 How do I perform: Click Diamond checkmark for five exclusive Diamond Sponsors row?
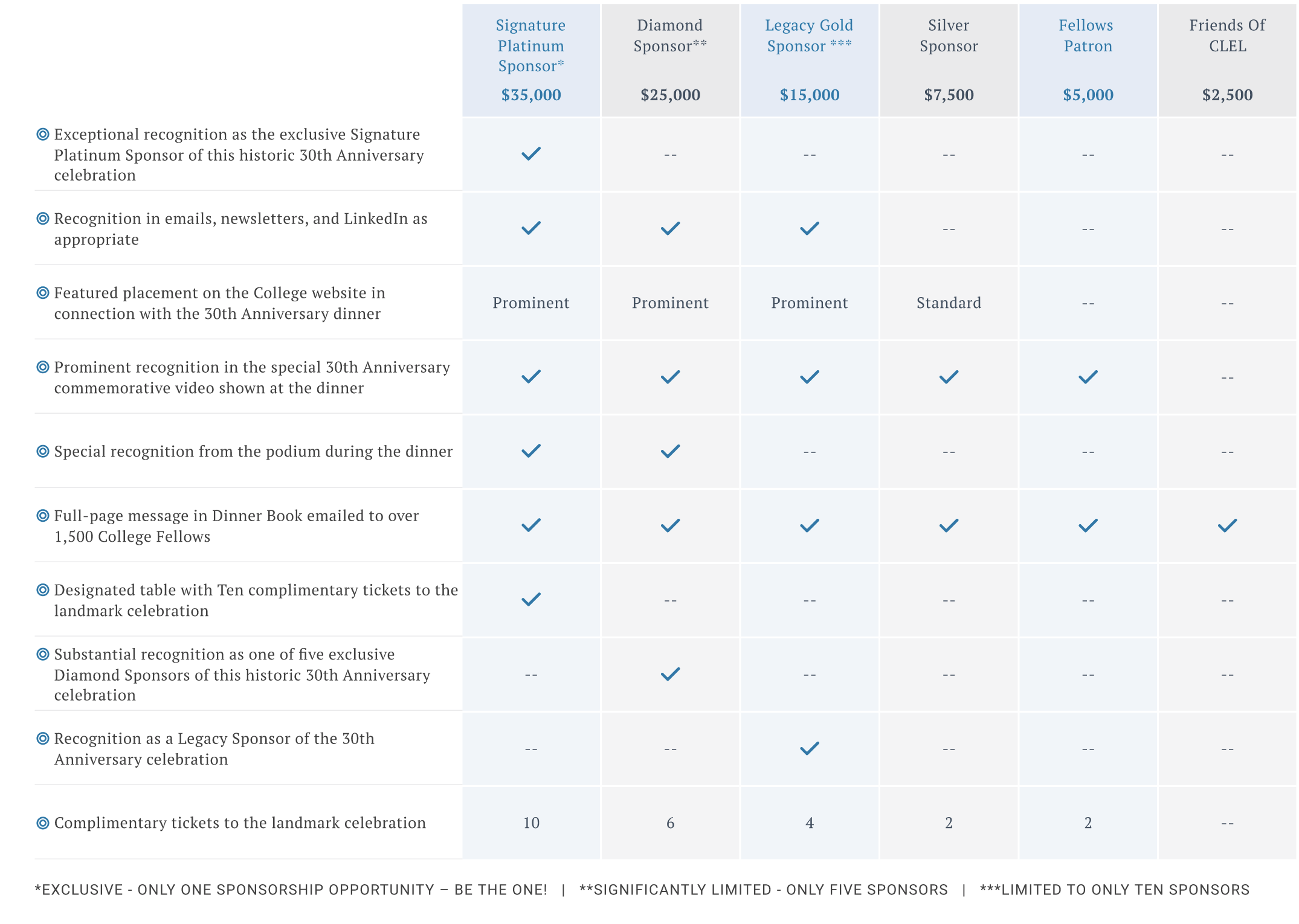[x=670, y=674]
